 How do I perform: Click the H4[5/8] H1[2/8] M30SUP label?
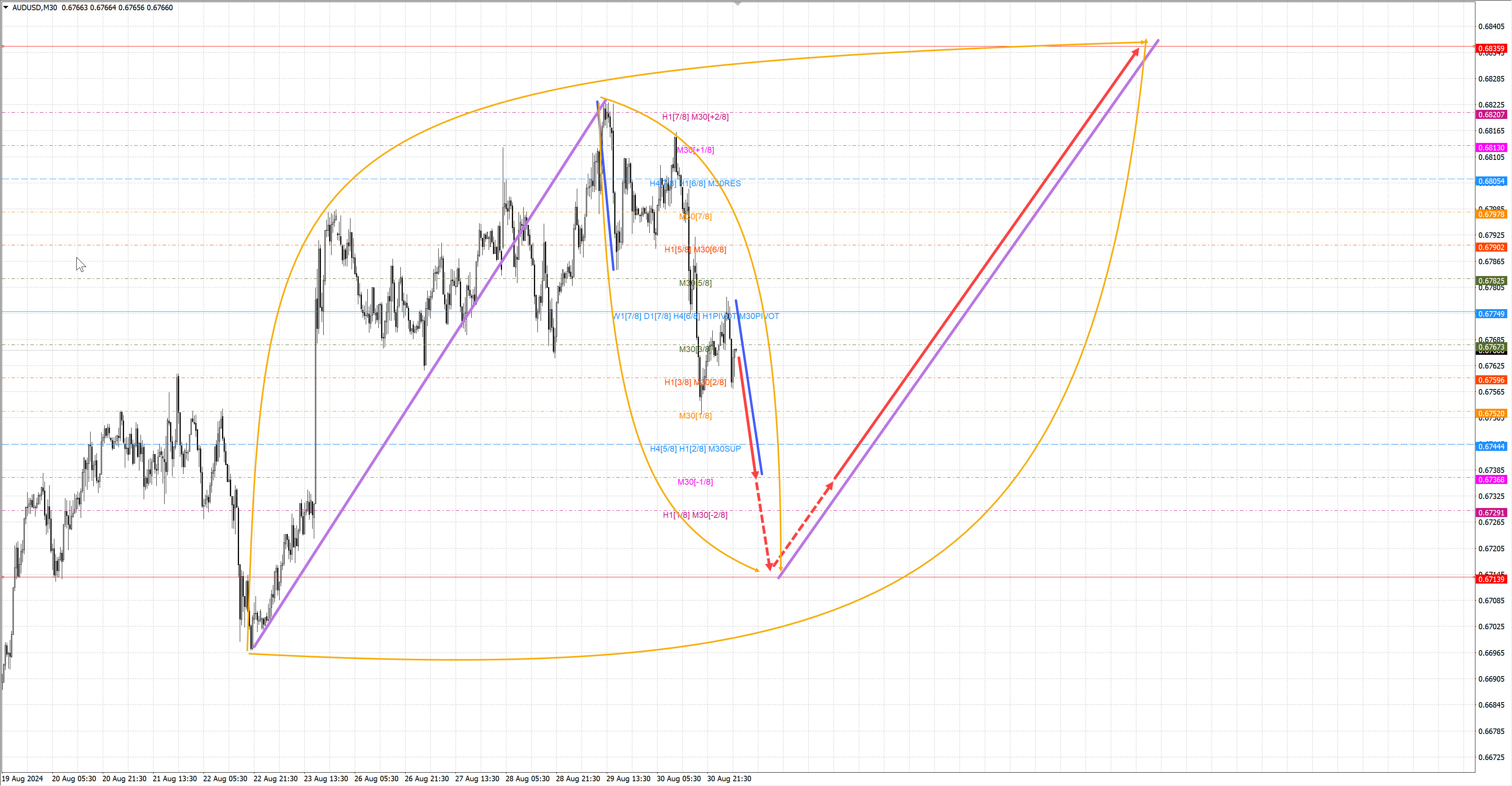coord(695,449)
